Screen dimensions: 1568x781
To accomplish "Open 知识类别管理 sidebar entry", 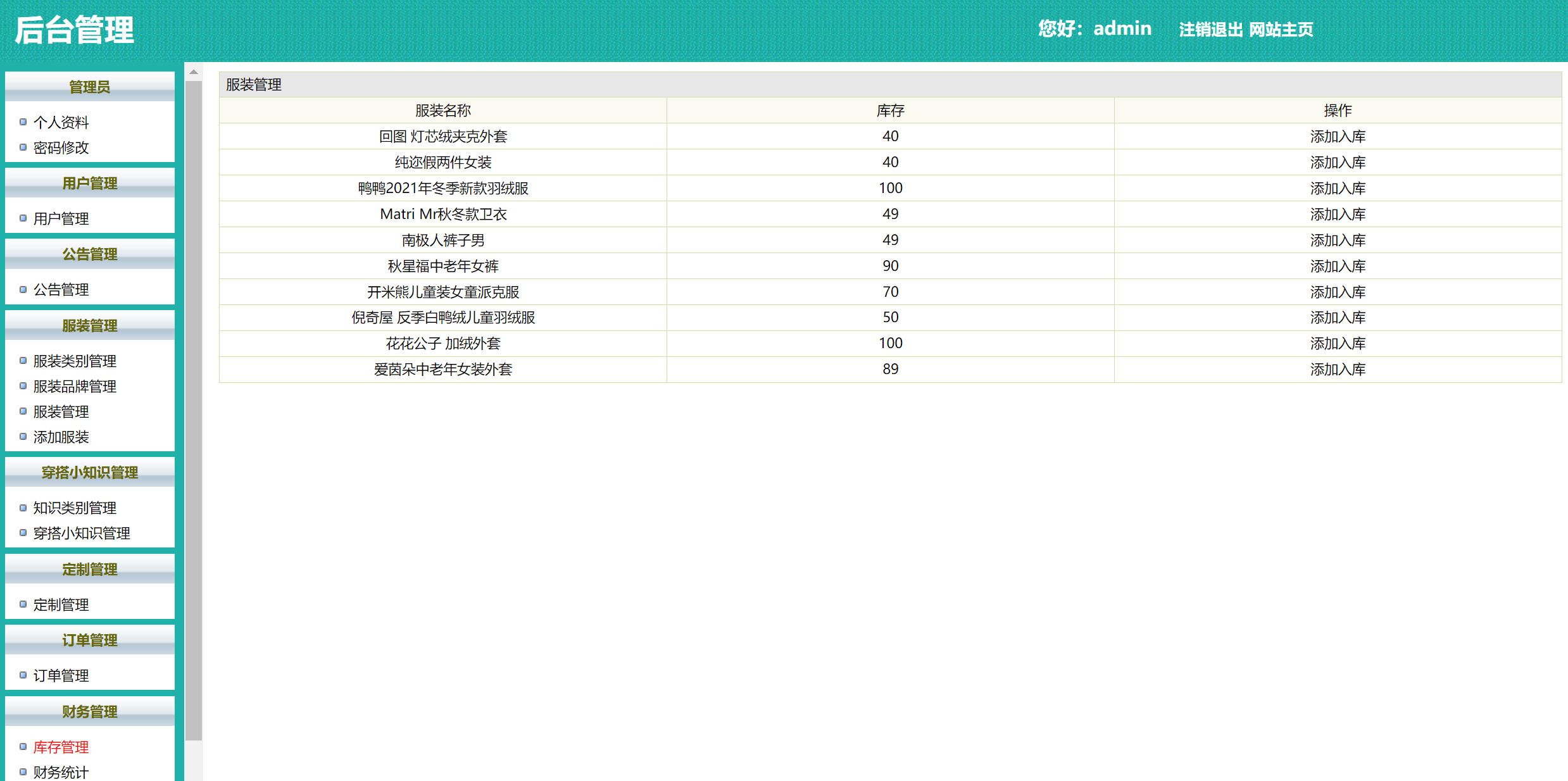I will (x=75, y=508).
